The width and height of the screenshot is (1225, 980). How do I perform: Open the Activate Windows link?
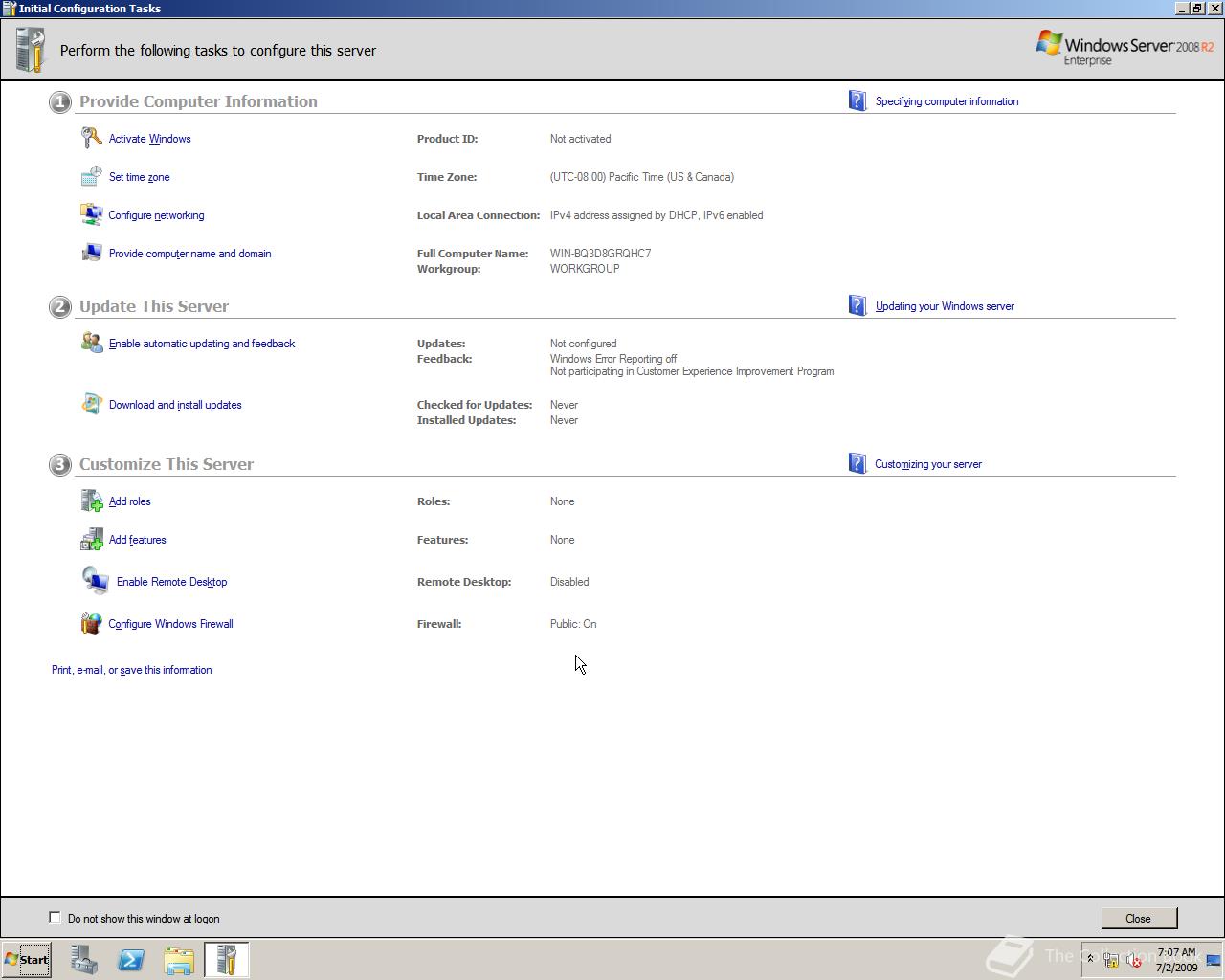point(150,139)
